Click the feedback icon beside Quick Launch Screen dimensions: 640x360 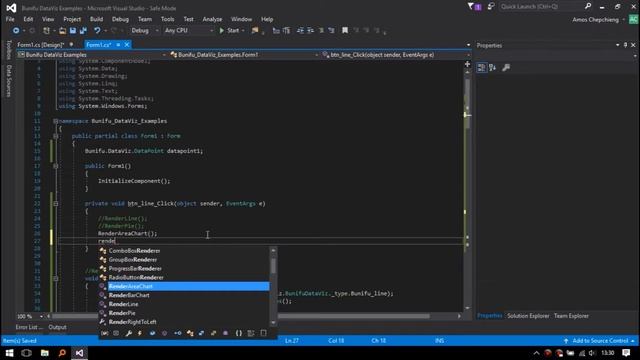[491, 7]
